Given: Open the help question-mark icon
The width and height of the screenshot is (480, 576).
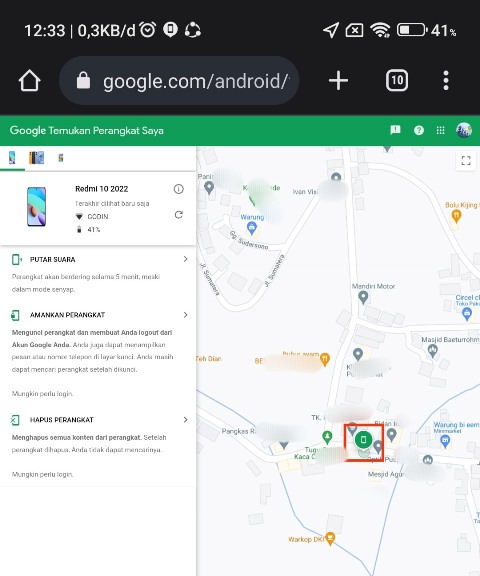Looking at the screenshot, I should (419, 130).
